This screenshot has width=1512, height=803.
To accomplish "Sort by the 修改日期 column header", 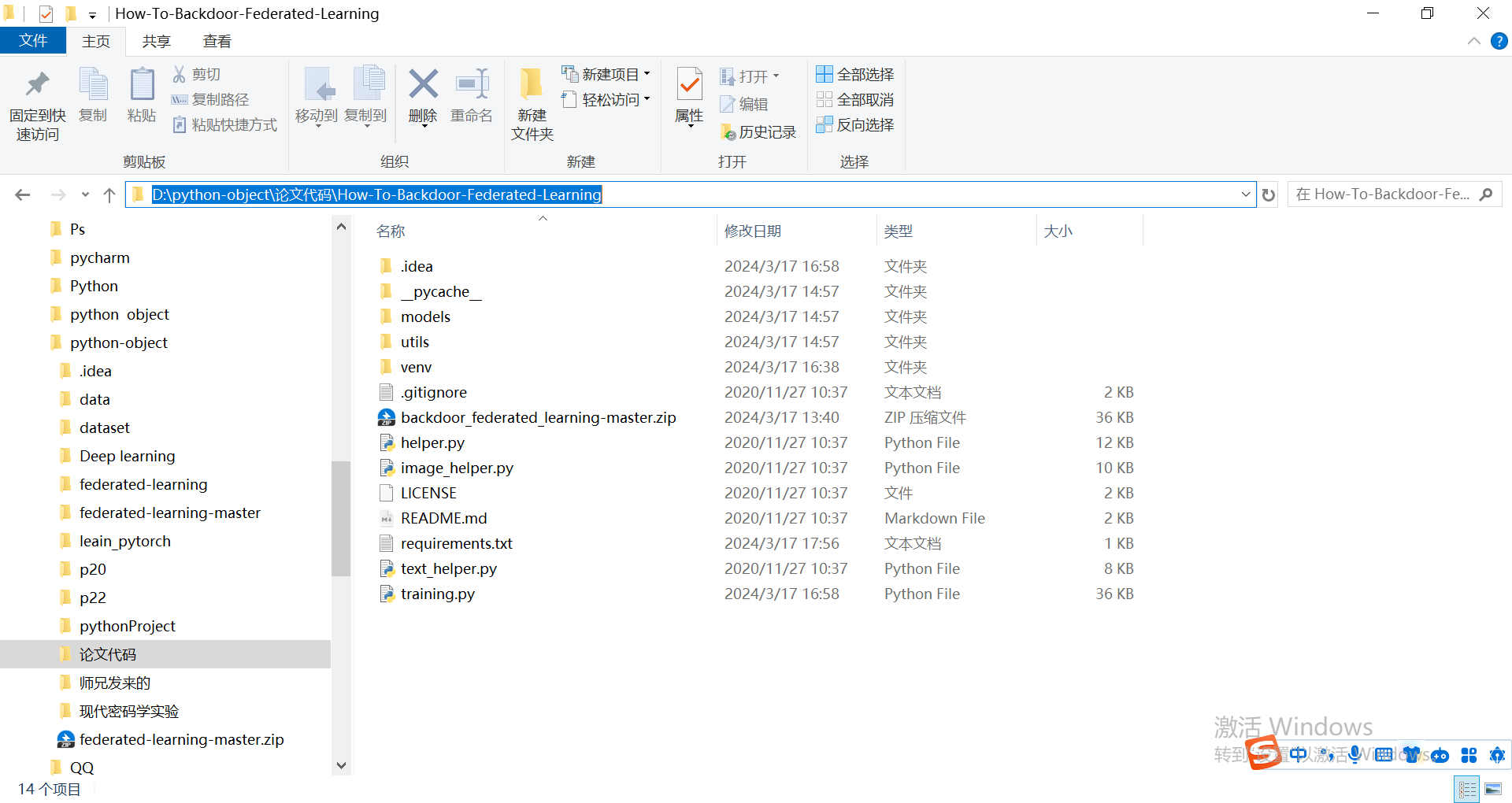I will click(796, 231).
